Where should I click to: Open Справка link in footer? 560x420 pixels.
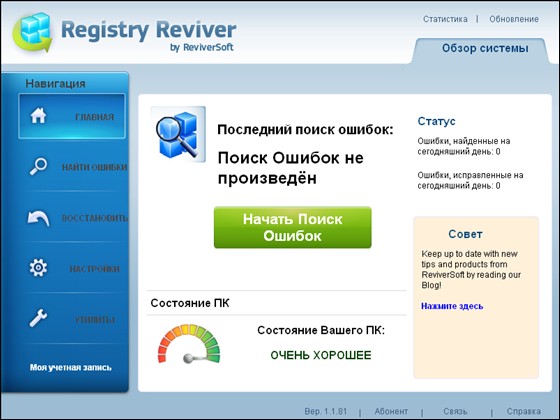[524, 411]
